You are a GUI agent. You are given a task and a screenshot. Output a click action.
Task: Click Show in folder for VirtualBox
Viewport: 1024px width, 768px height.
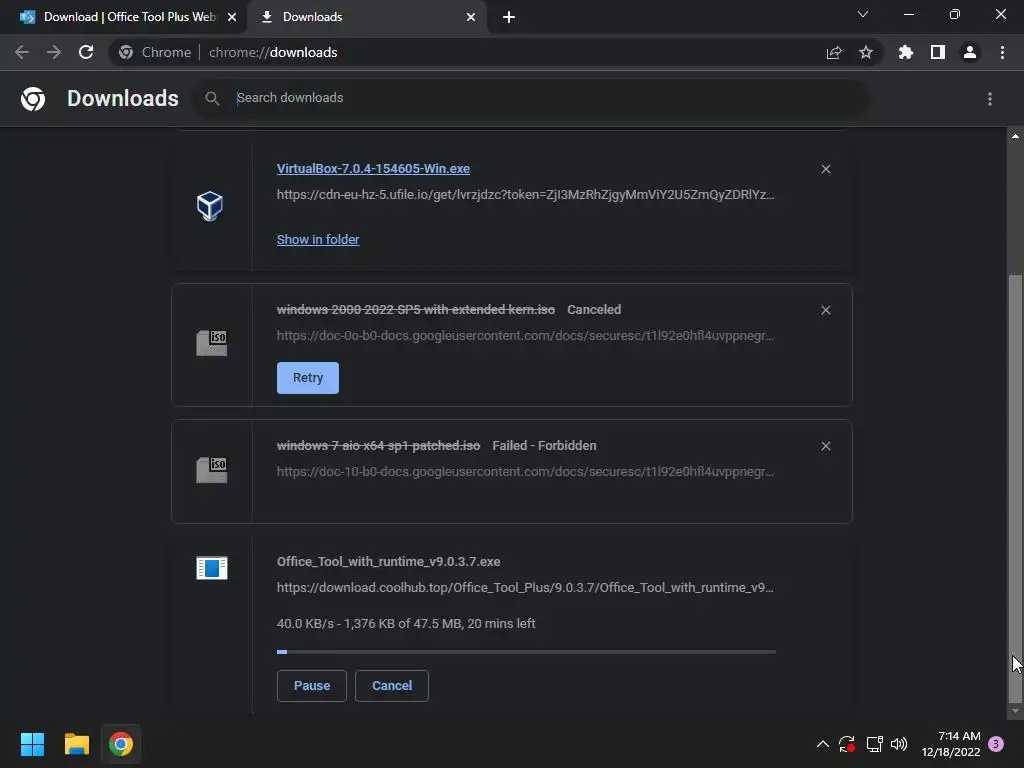click(x=318, y=240)
